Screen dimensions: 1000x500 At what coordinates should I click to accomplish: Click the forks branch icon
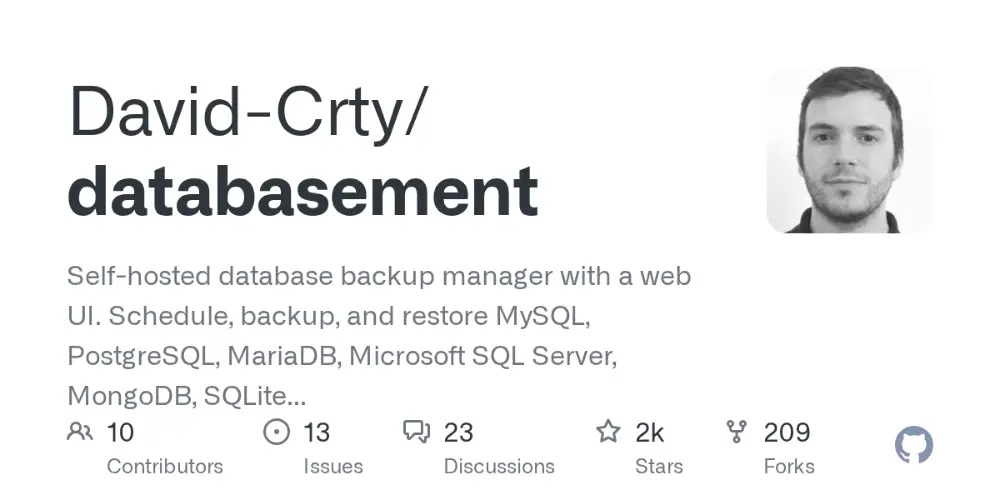(737, 432)
